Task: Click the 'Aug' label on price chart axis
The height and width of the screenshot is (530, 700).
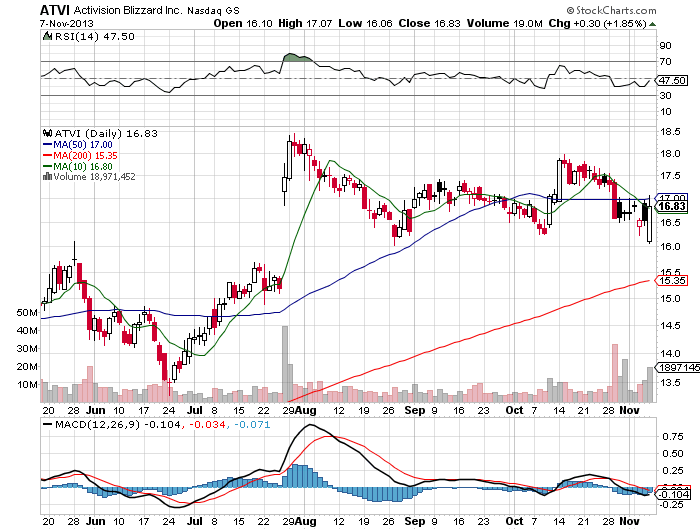Action: pos(306,410)
